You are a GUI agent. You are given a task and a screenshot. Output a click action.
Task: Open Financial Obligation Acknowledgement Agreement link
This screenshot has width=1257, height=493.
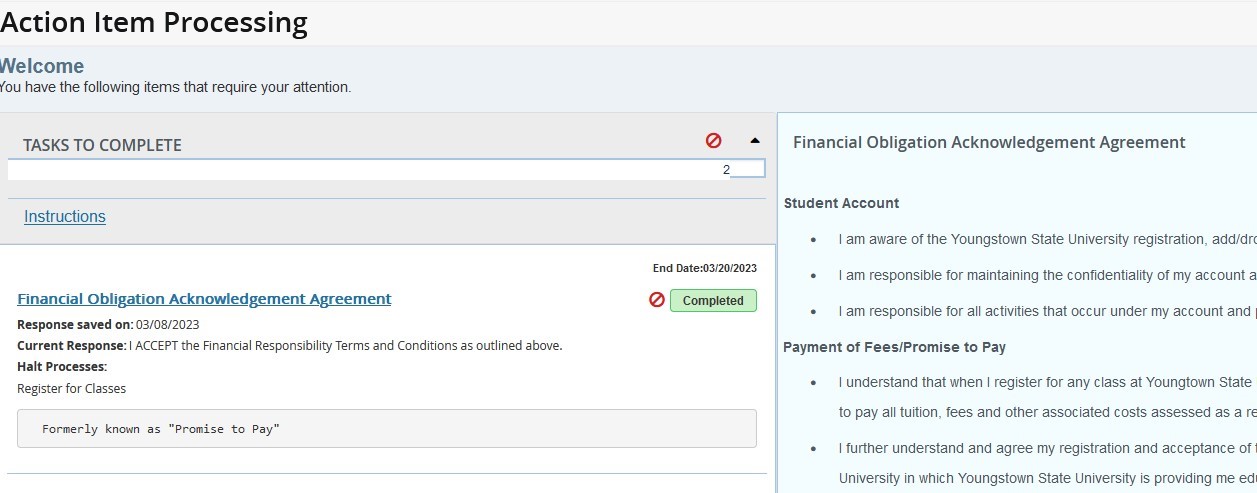coord(204,299)
